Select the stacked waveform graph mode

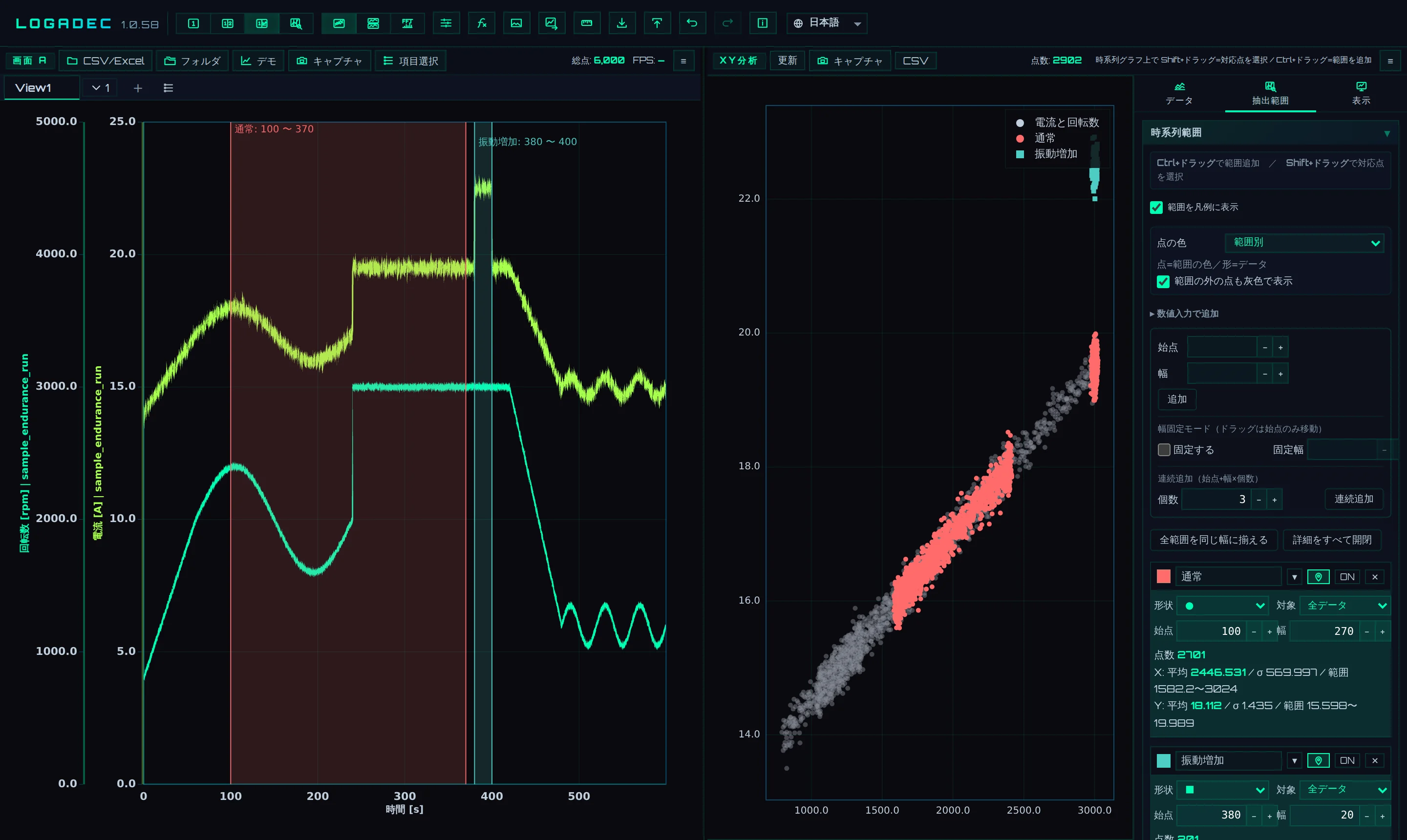373,23
